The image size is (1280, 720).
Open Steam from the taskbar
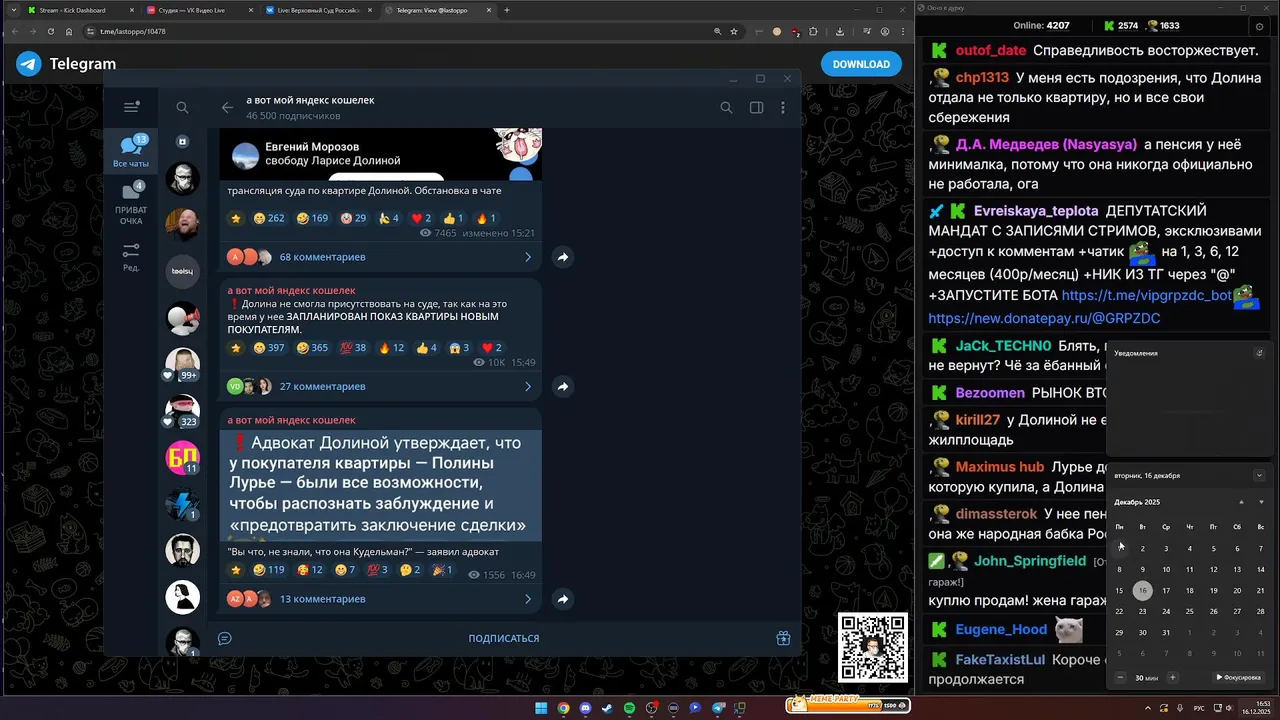coord(607,708)
